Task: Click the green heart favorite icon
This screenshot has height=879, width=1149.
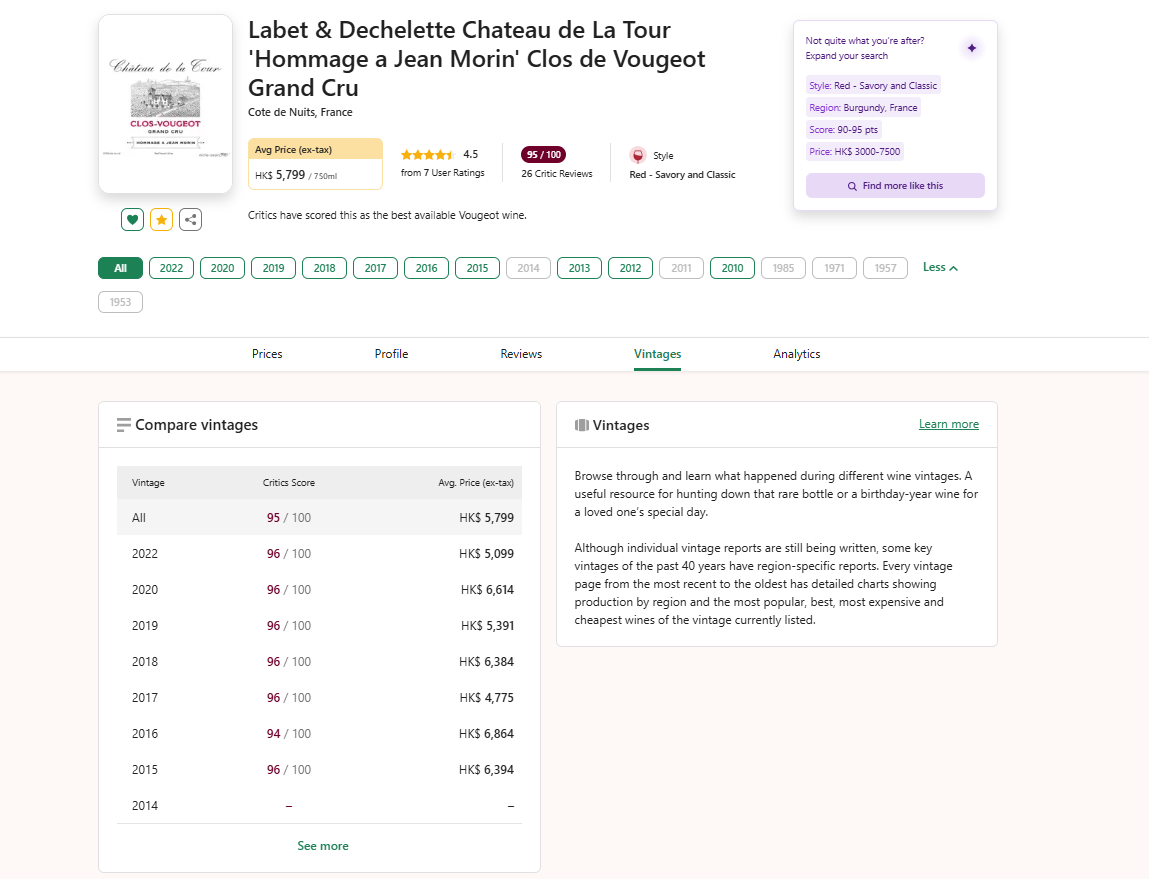Action: tap(132, 220)
